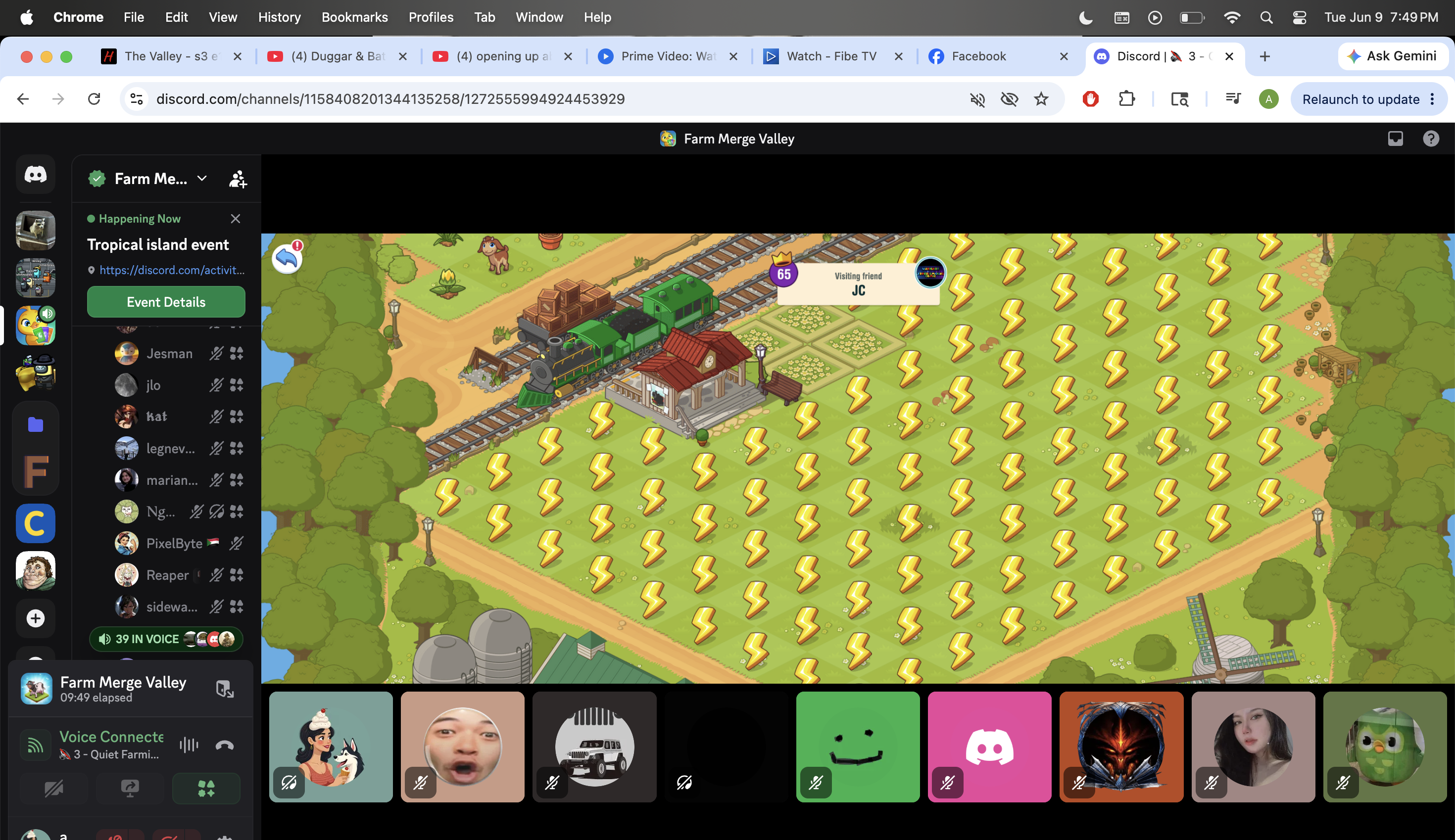Open the bearded man server icon
The height and width of the screenshot is (840, 1455).
35,570
